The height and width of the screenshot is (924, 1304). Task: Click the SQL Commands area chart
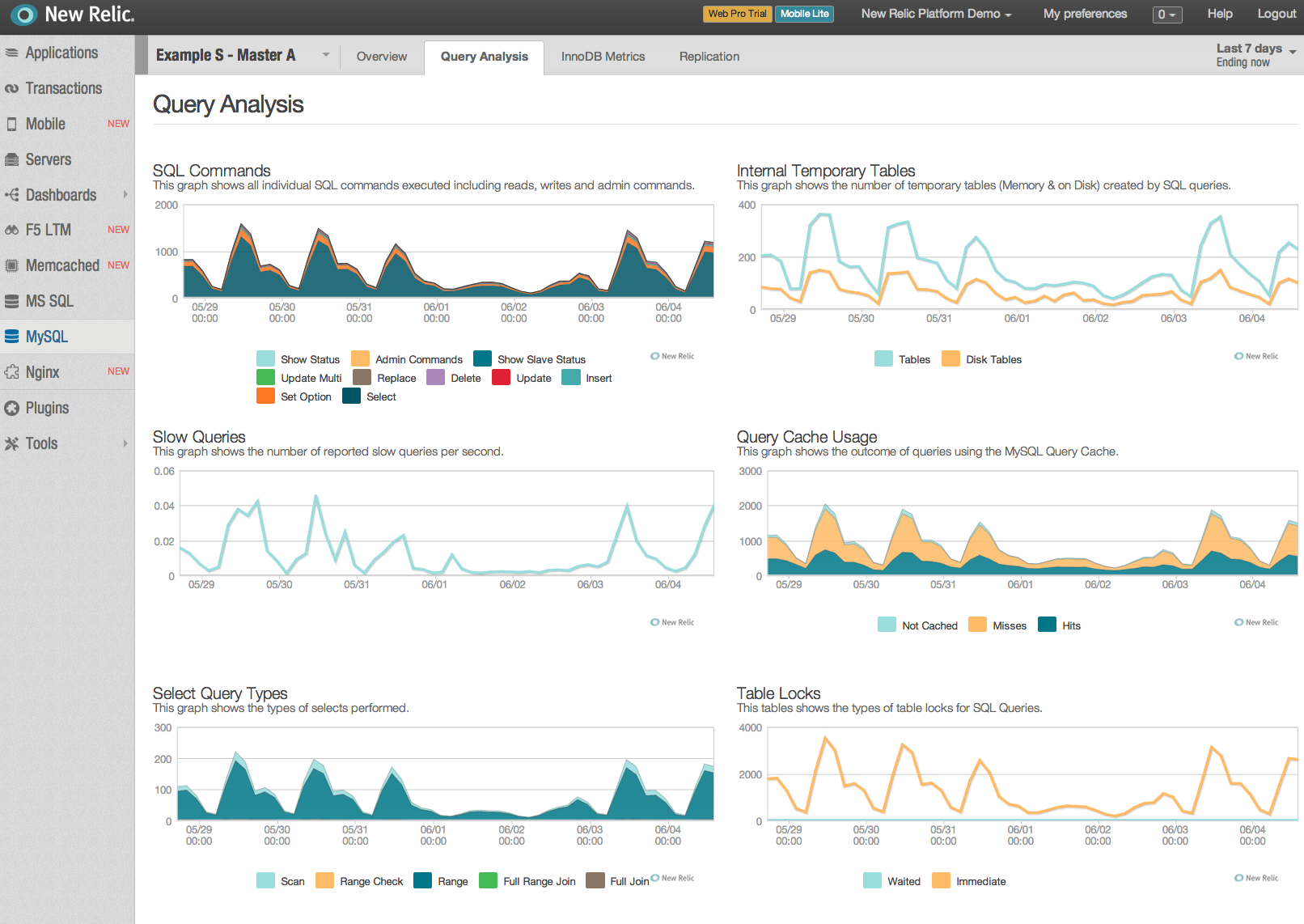tap(449, 252)
